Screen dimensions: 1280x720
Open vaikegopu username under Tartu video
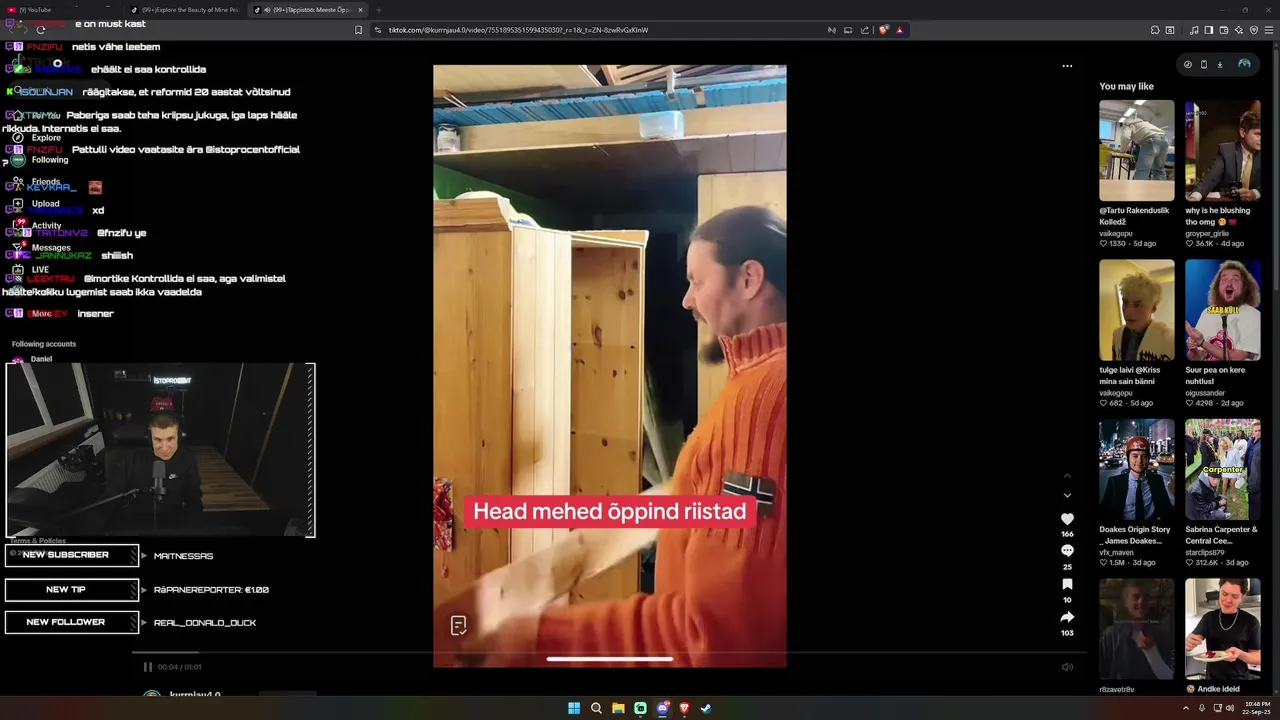point(1117,233)
